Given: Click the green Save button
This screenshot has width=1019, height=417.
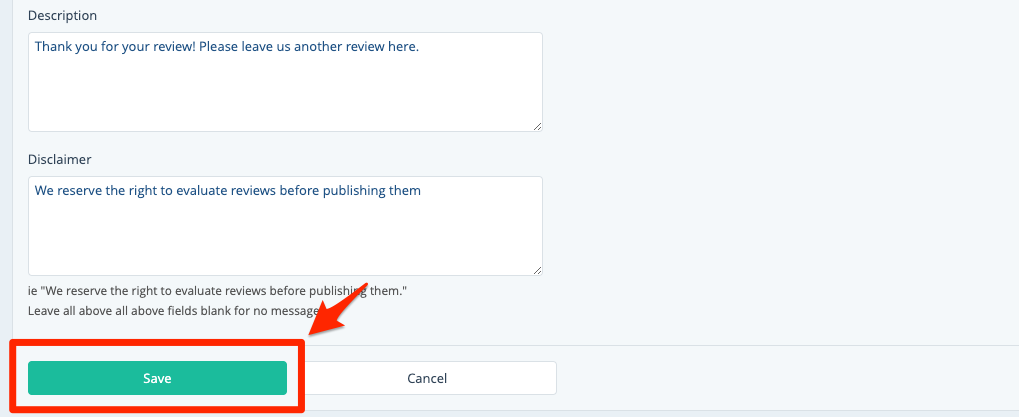Looking at the screenshot, I should 157,378.
